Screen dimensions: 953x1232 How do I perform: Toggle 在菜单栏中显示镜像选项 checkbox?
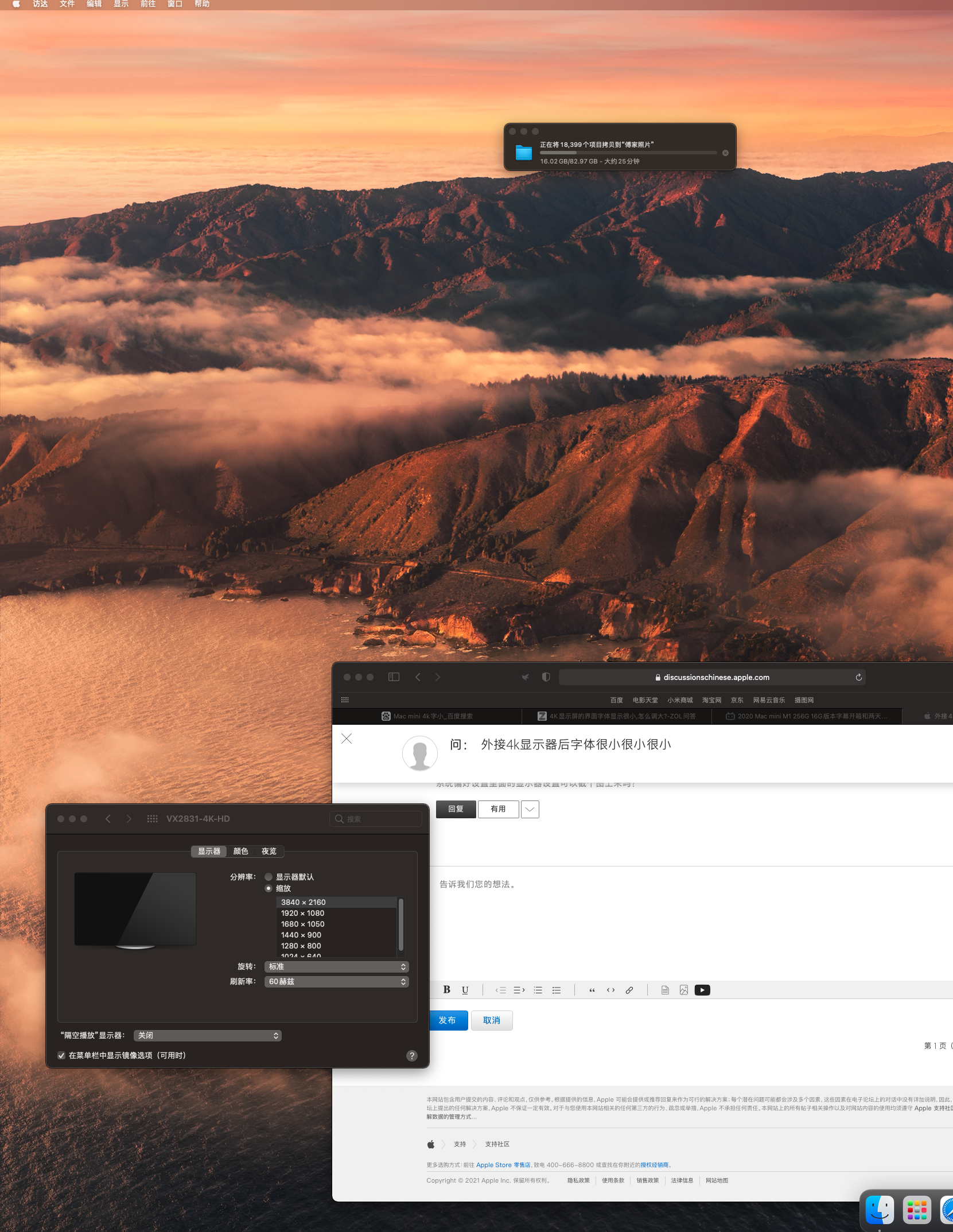(x=61, y=1056)
